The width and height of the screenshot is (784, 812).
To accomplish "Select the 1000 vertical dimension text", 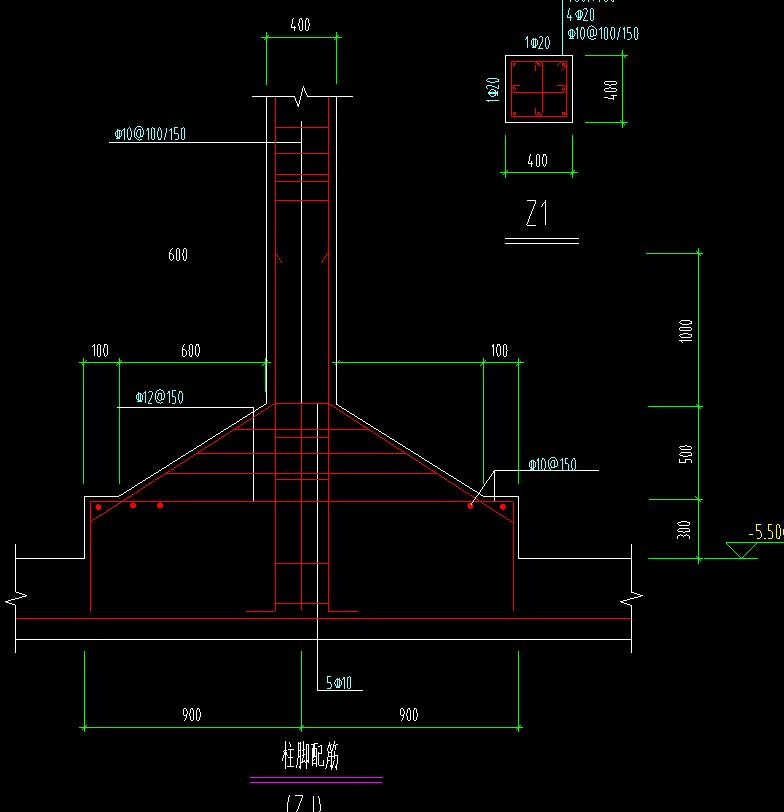I will tap(685, 331).
